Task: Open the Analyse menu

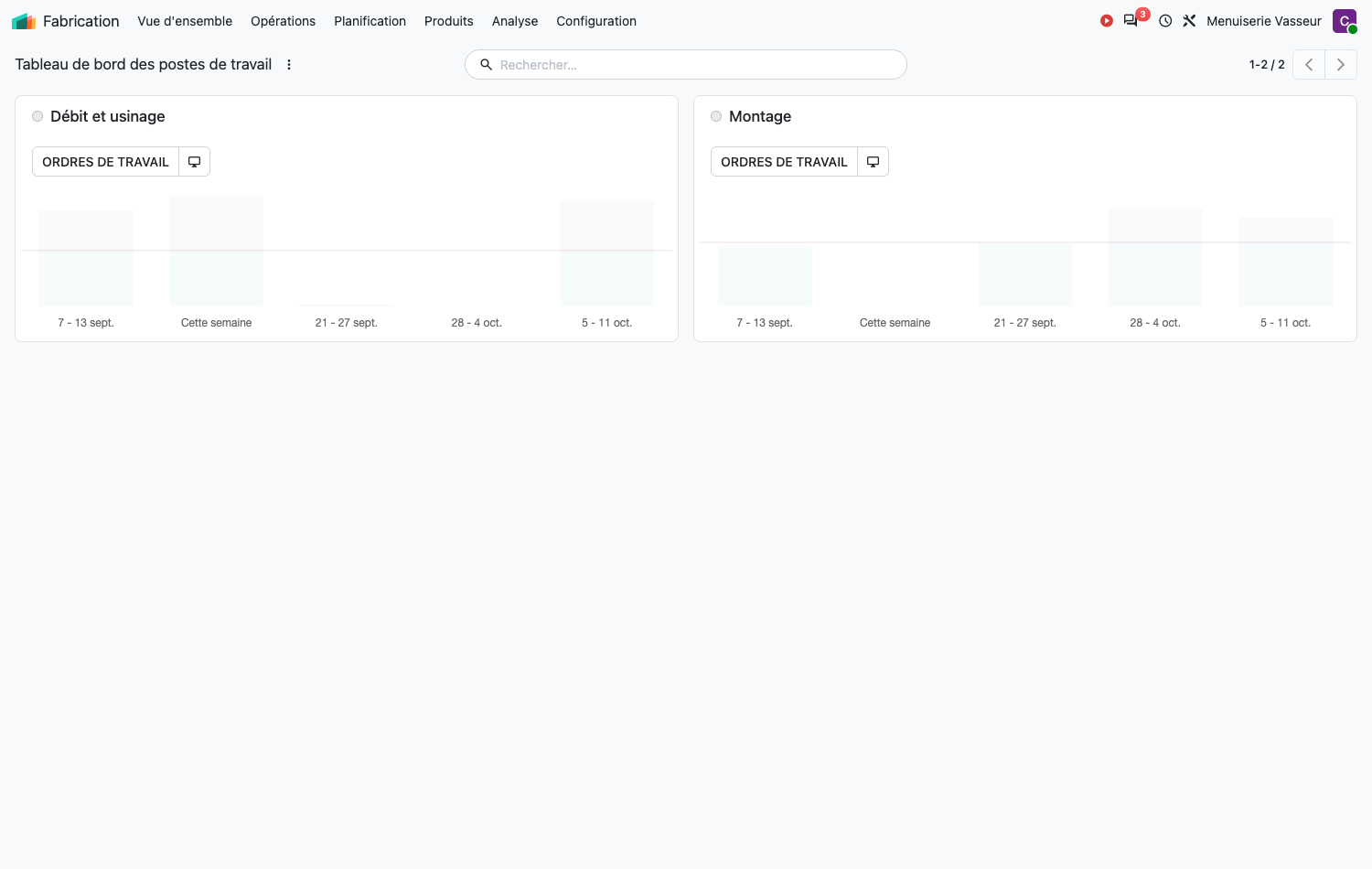Action: 515,21
